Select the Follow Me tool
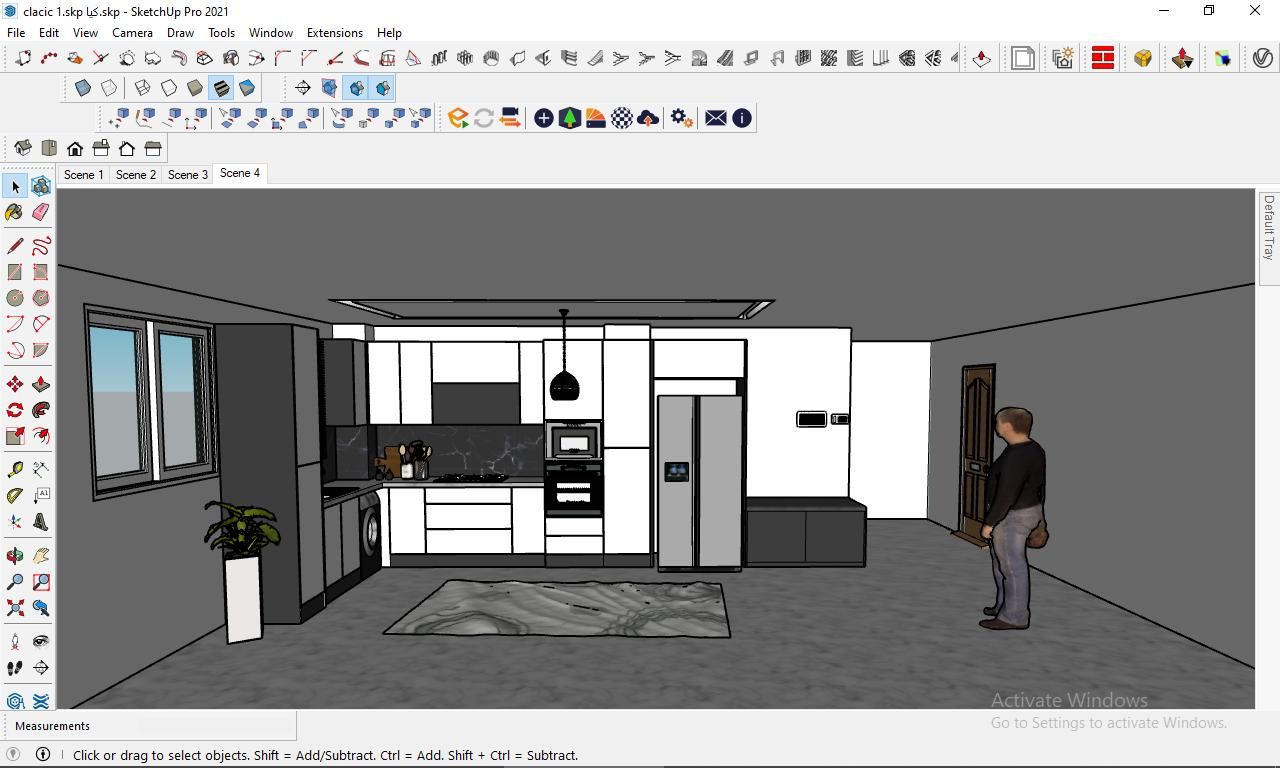This screenshot has width=1280, height=768. click(41, 410)
